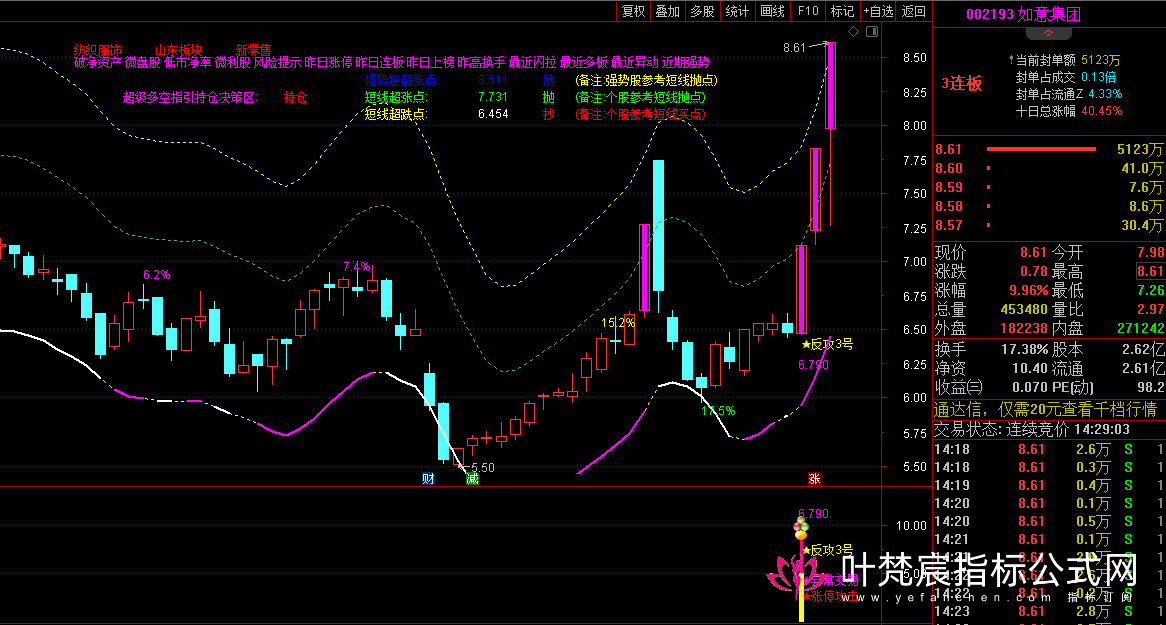
Task: Click the 山东板块 sector tag
Action: pos(178,50)
